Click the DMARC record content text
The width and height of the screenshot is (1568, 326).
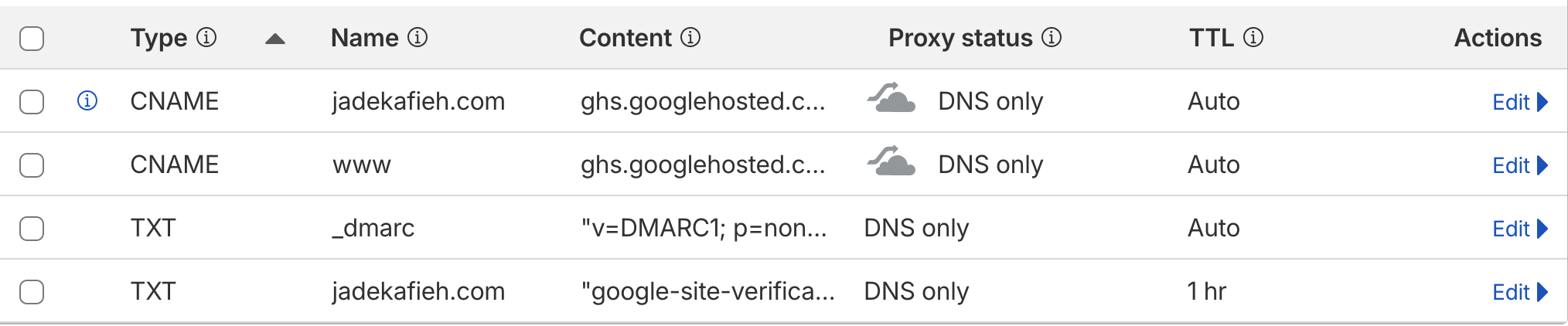pos(704,228)
